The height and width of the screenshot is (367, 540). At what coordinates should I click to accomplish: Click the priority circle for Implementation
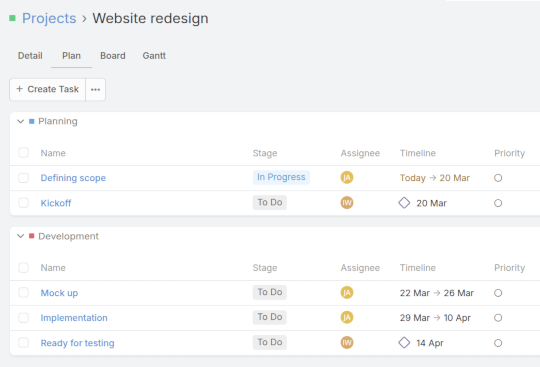[x=498, y=318]
